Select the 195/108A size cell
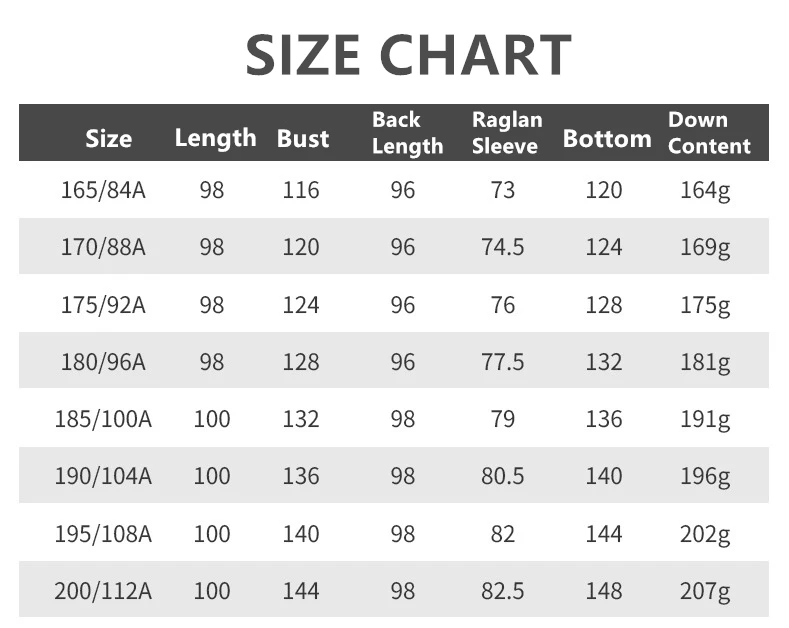This screenshot has height=628, width=789. point(103,534)
